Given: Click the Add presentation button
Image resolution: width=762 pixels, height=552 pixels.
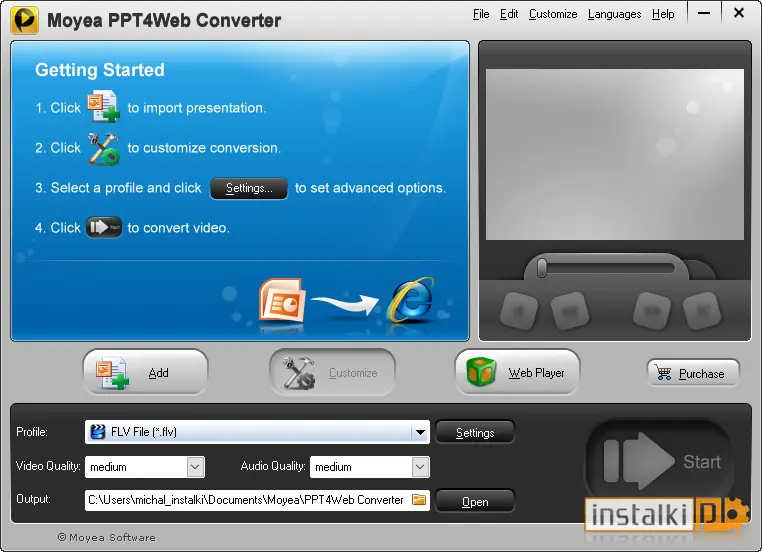Looking at the screenshot, I should point(145,373).
